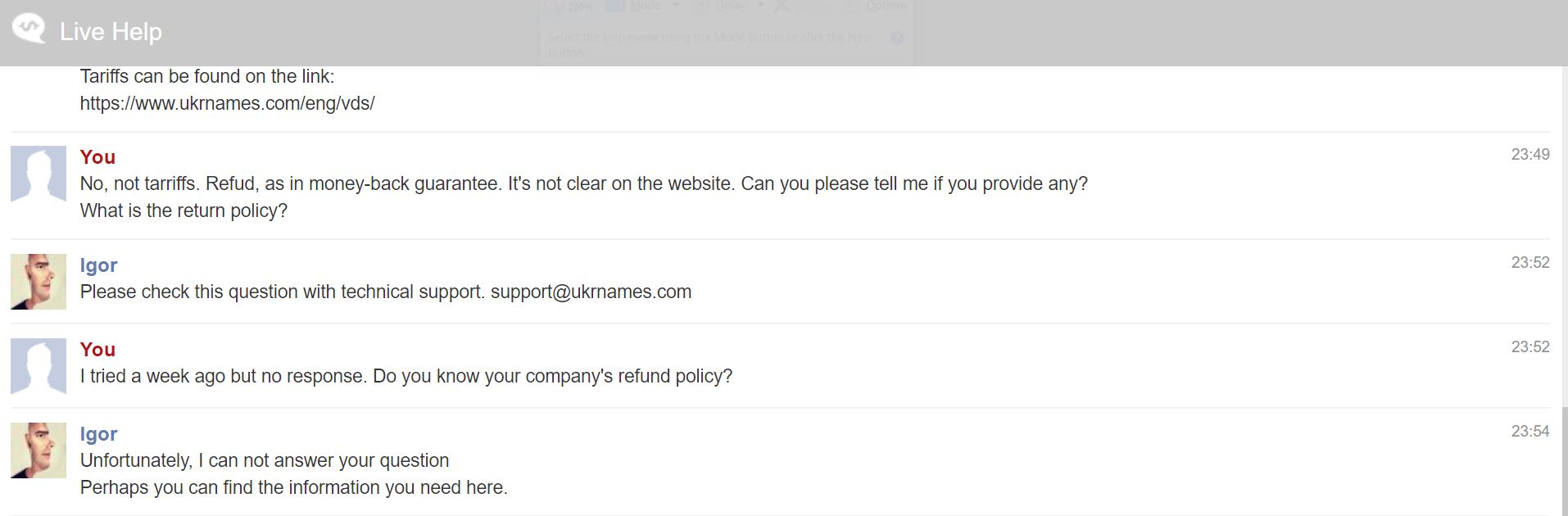Click the Live Help chat bubble logo

(x=29, y=29)
